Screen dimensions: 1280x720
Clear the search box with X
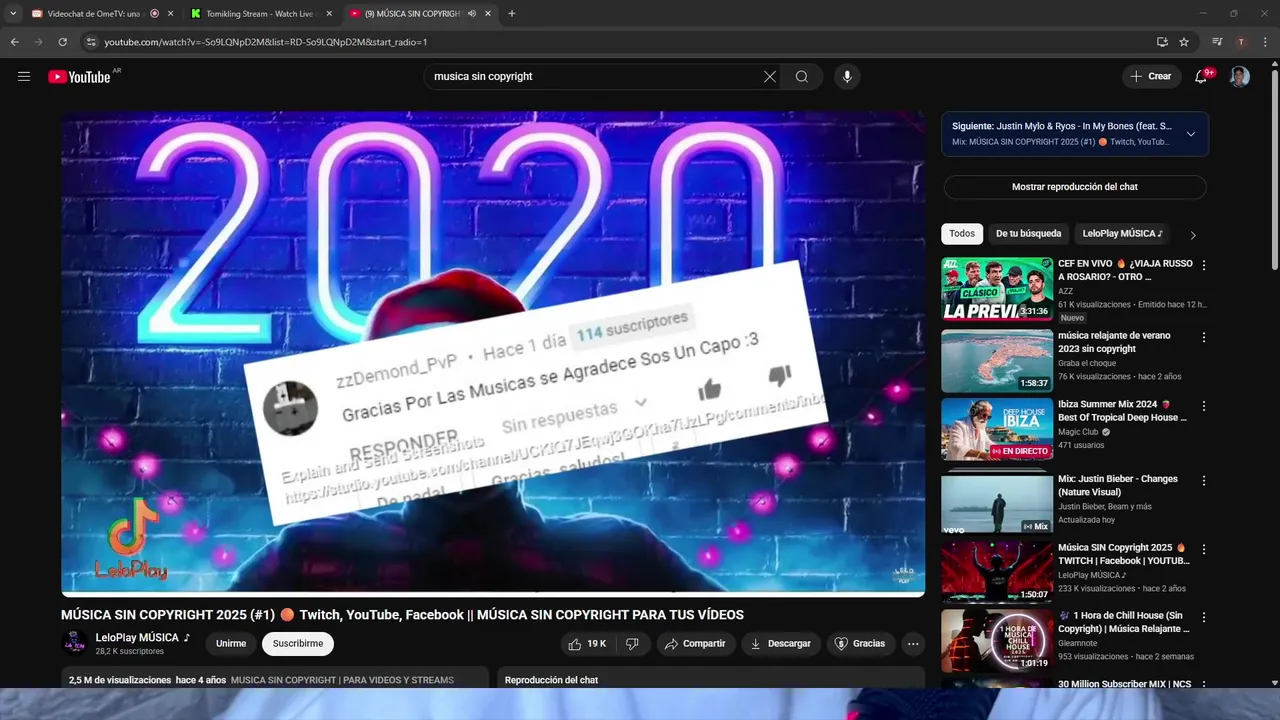(770, 77)
